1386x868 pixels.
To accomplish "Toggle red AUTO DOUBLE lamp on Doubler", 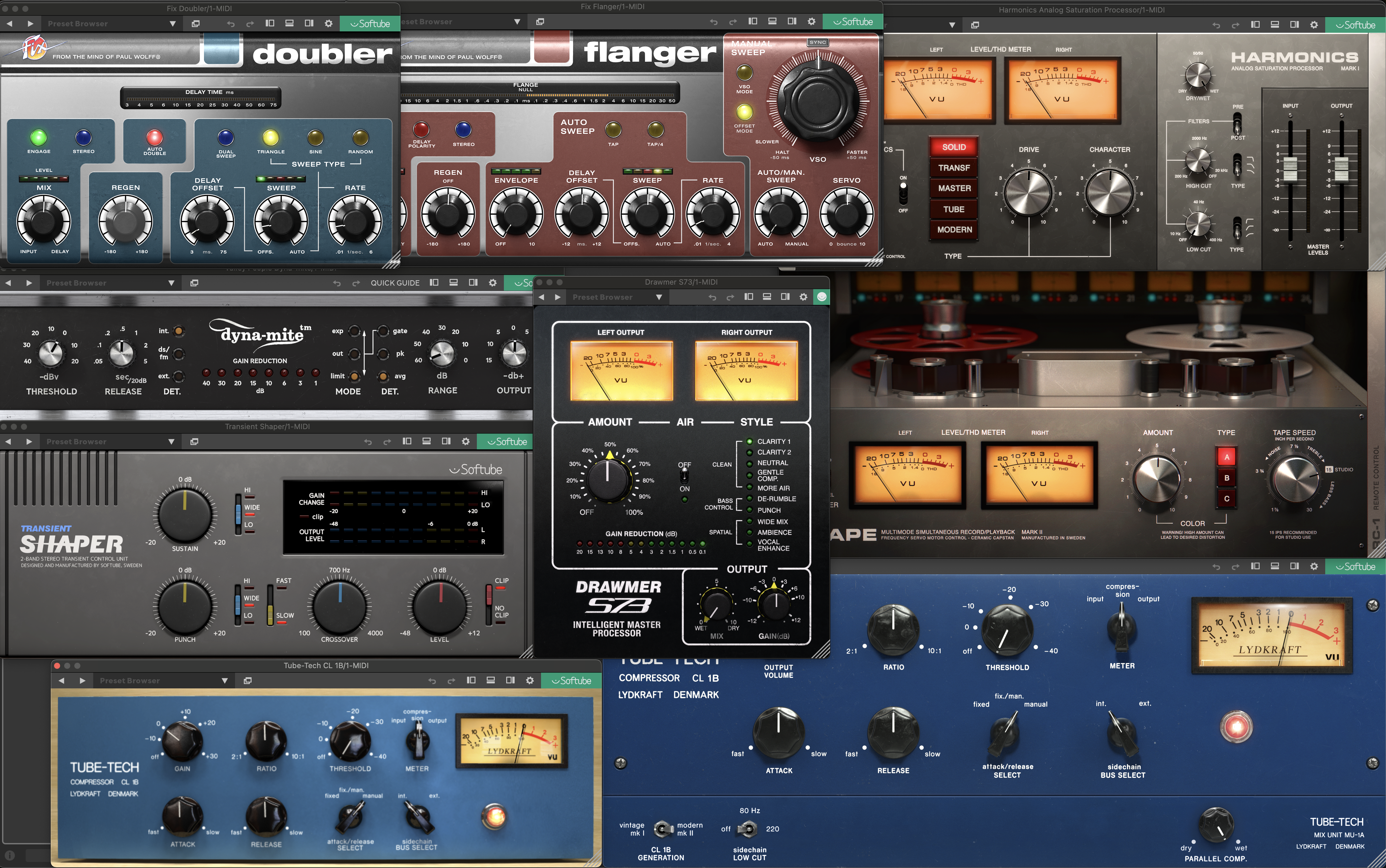I will point(154,138).
